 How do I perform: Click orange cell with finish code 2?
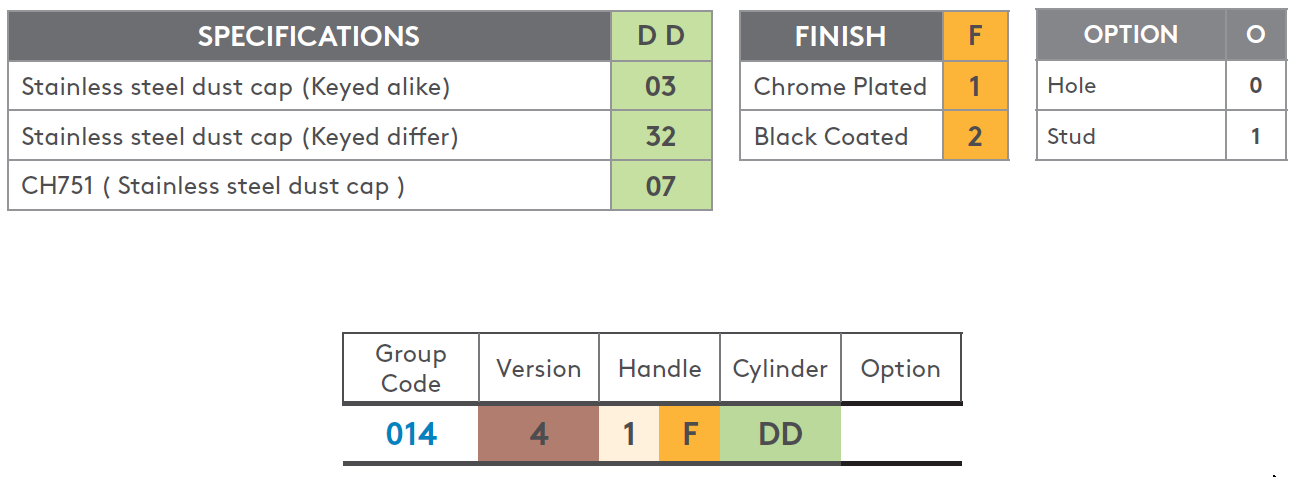(975, 136)
